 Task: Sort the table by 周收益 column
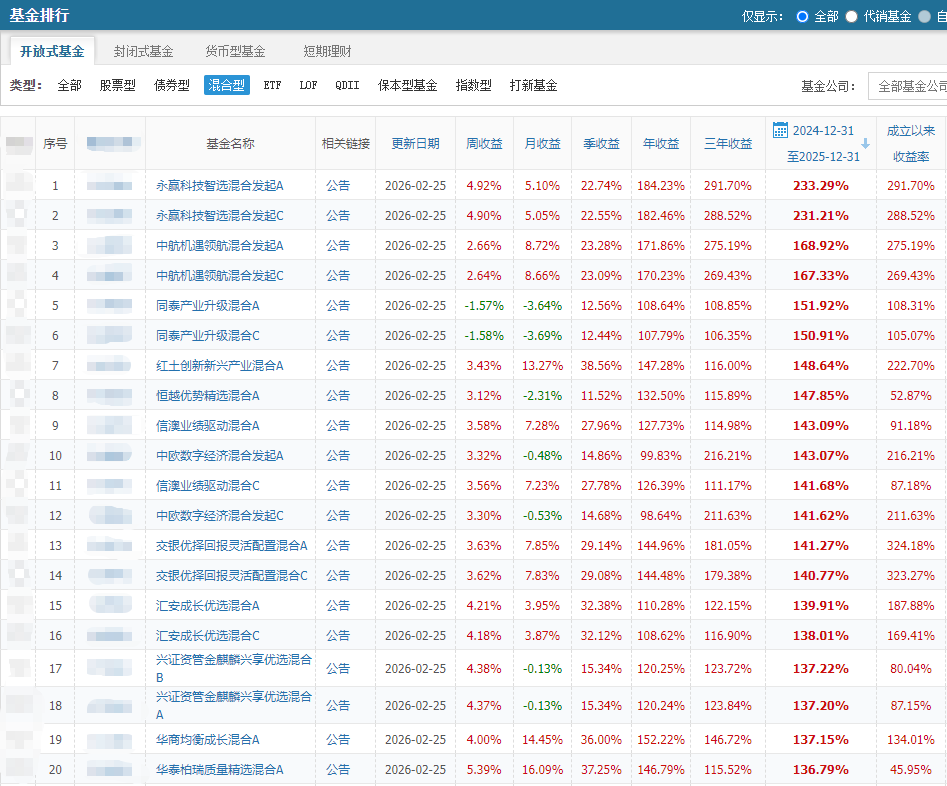point(484,143)
